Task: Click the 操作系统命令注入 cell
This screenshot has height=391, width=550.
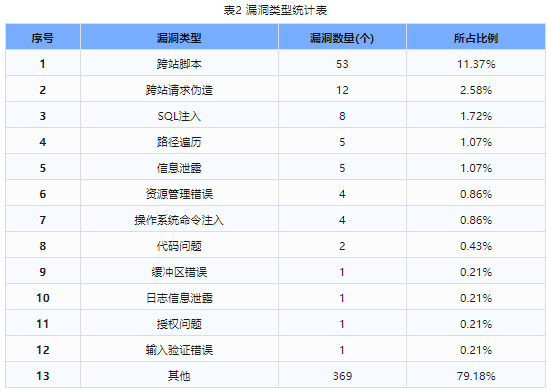Action: pyautogui.click(x=179, y=220)
